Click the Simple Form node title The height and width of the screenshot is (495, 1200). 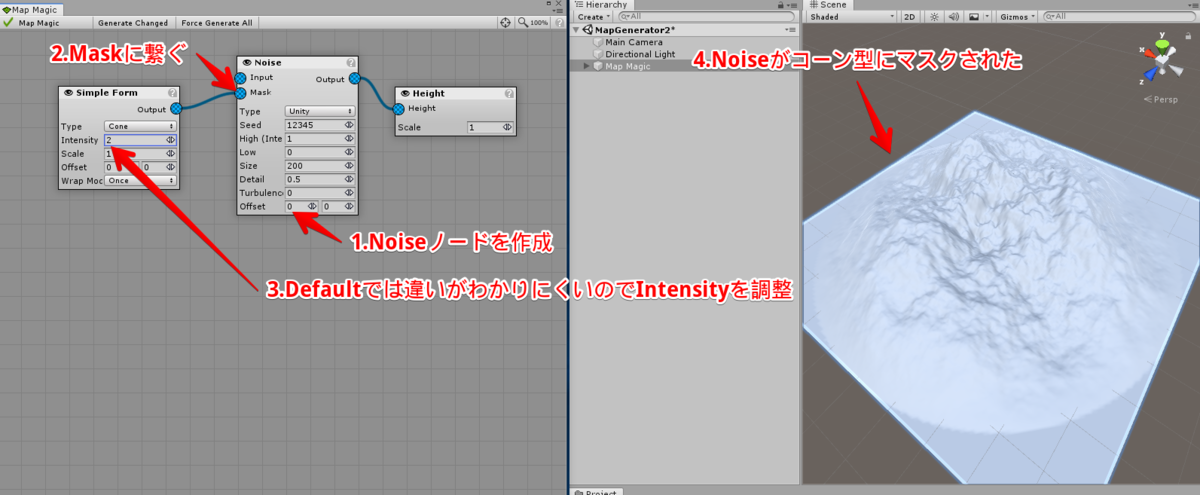[107, 93]
